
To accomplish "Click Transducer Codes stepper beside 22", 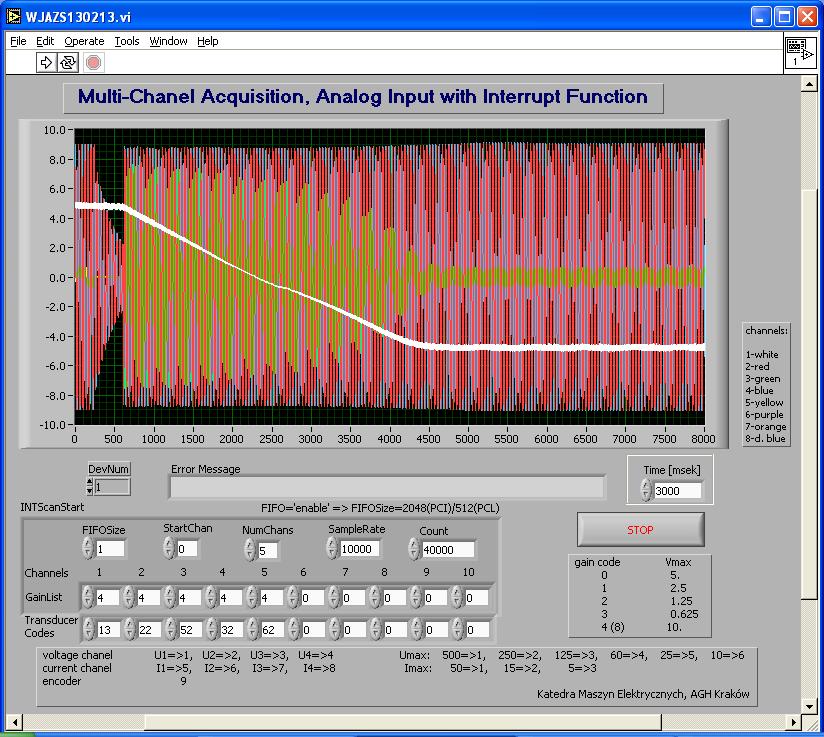I will coord(130,629).
